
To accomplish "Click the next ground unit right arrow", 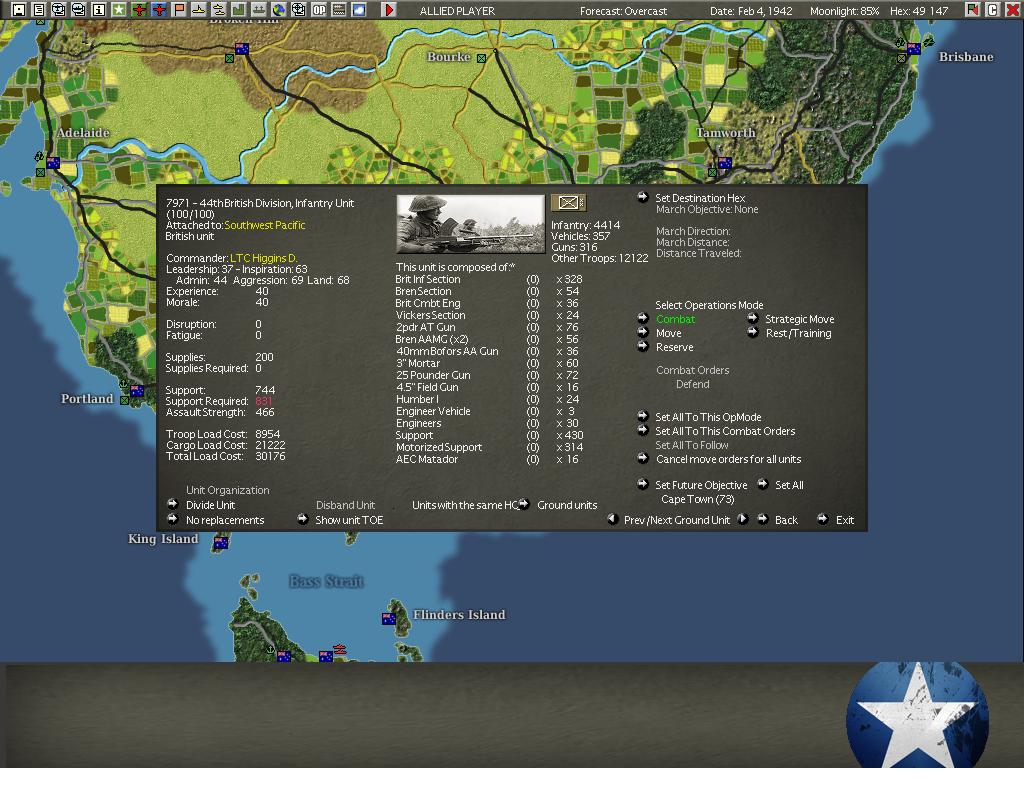I will (743, 519).
